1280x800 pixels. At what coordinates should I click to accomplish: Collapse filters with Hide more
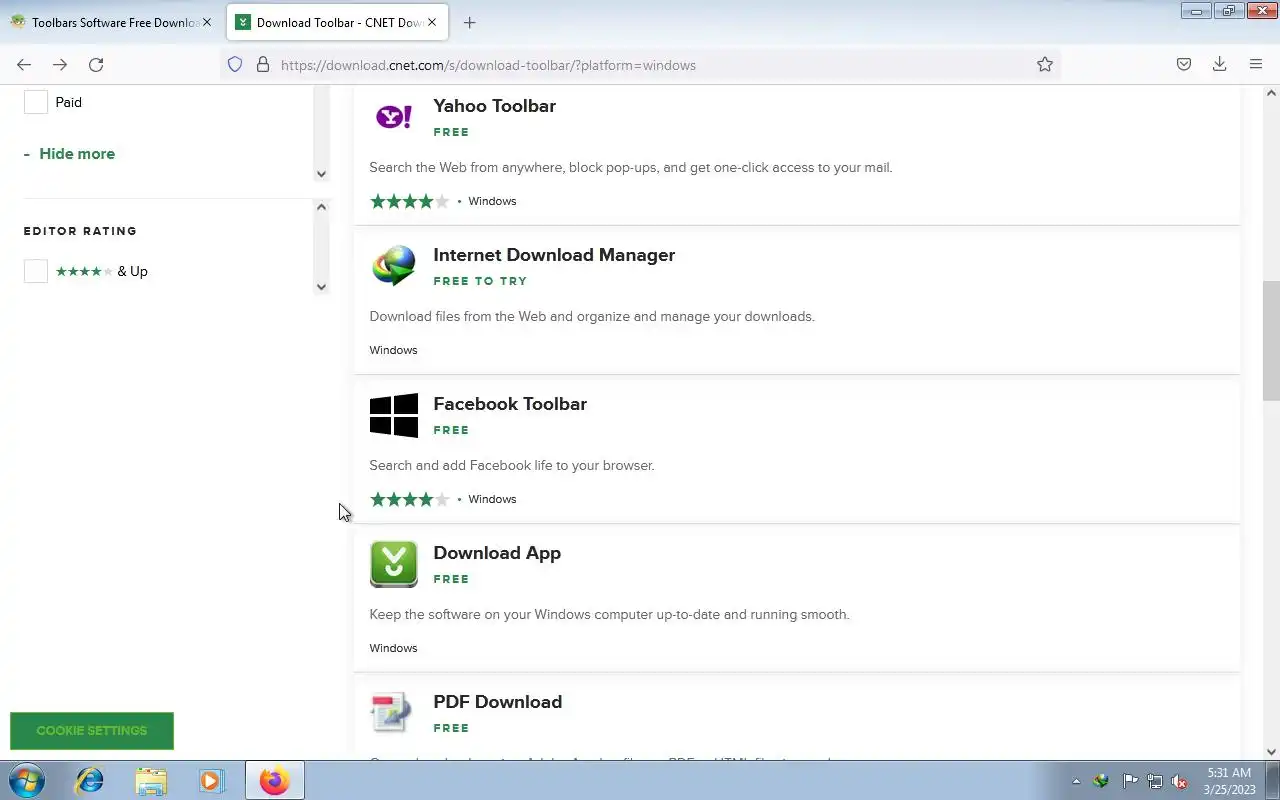tap(69, 154)
